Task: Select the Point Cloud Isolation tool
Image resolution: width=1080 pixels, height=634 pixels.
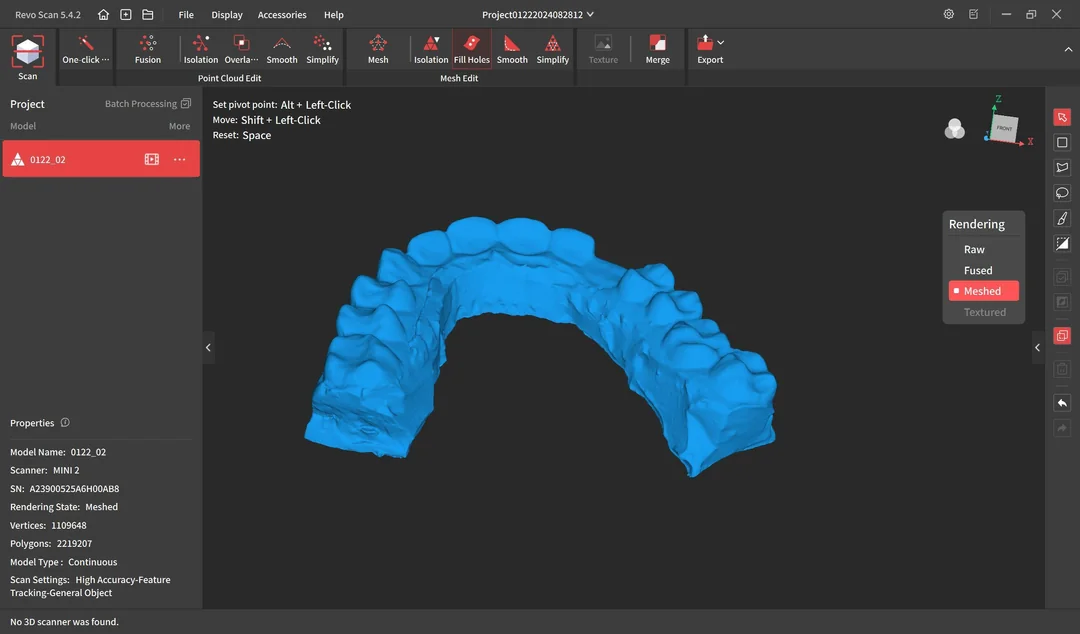Action: pos(200,49)
